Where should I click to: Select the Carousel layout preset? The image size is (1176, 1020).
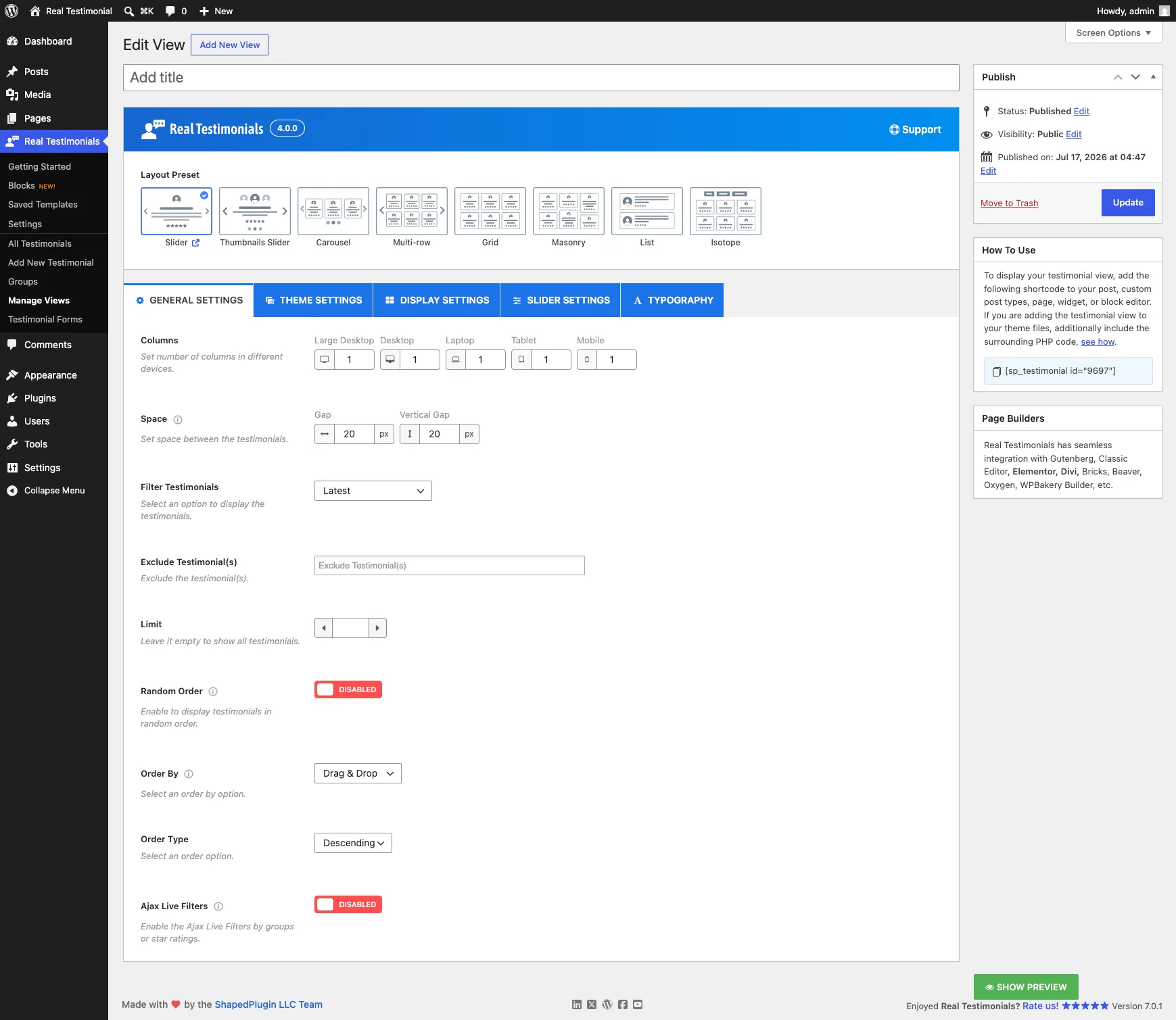[x=333, y=212]
